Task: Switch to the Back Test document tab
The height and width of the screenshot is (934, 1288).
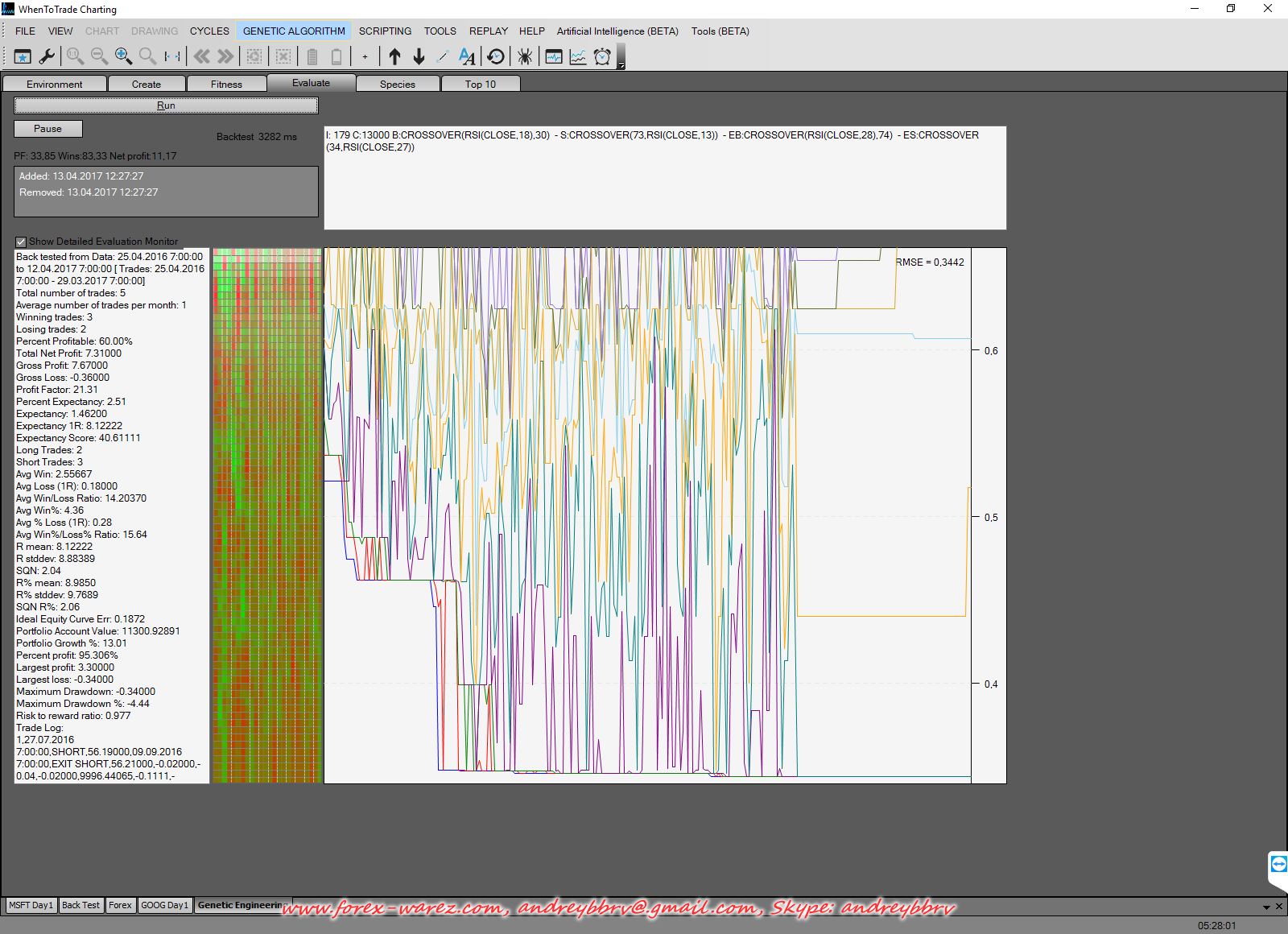Action: [x=80, y=905]
